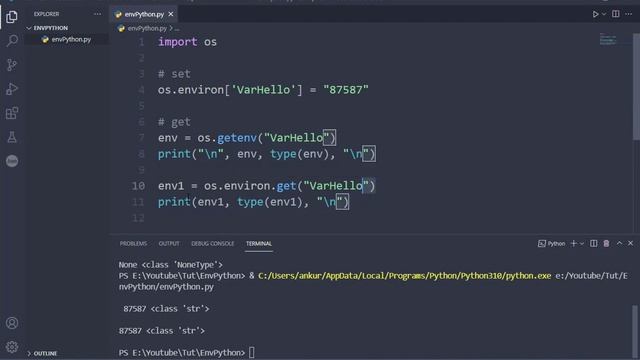The height and width of the screenshot is (360, 640).
Task: Click the EXPLORER panel title
Action: (x=46, y=14)
